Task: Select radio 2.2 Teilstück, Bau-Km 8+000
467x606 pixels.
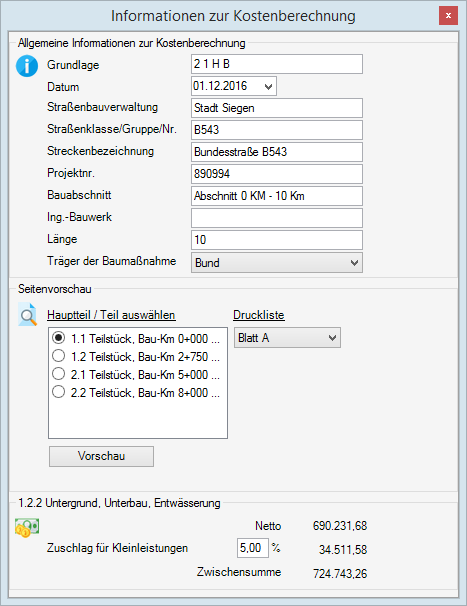Action: (58, 392)
